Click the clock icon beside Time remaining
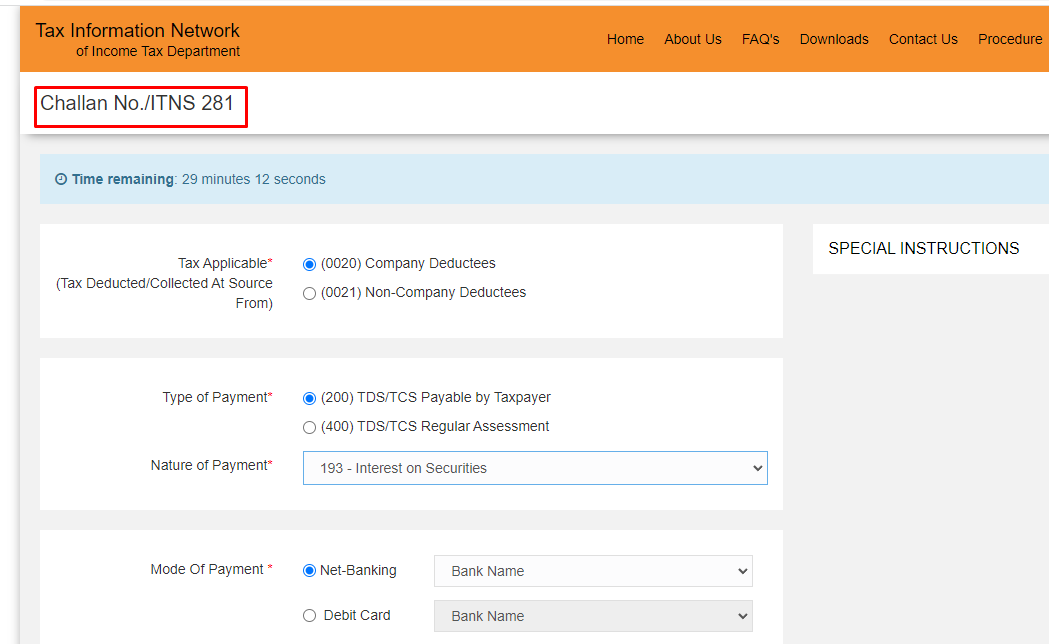This screenshot has width=1049, height=644. pyautogui.click(x=62, y=179)
